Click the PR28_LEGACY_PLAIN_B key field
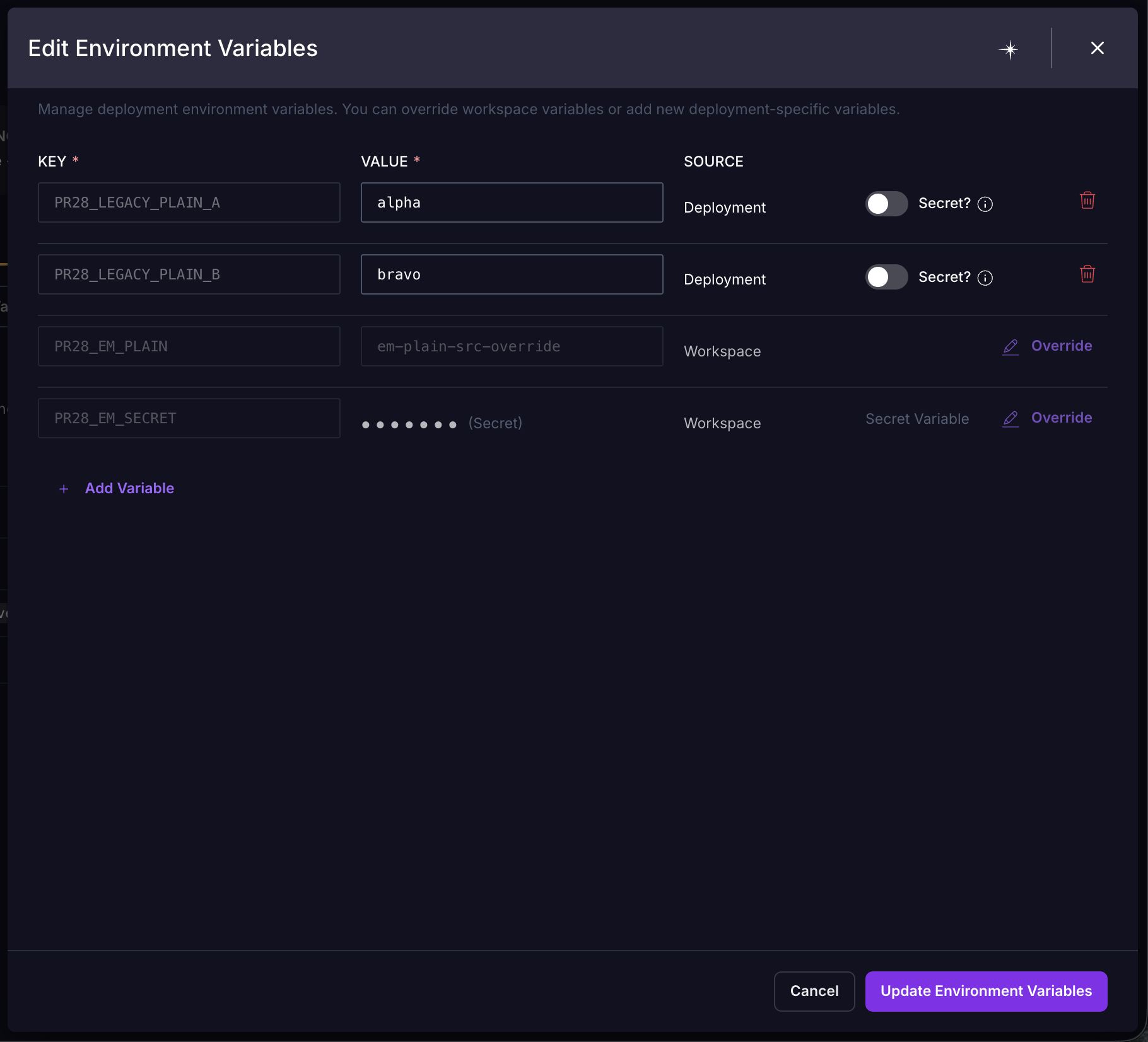Viewport: 1148px width, 1042px height. tap(189, 274)
